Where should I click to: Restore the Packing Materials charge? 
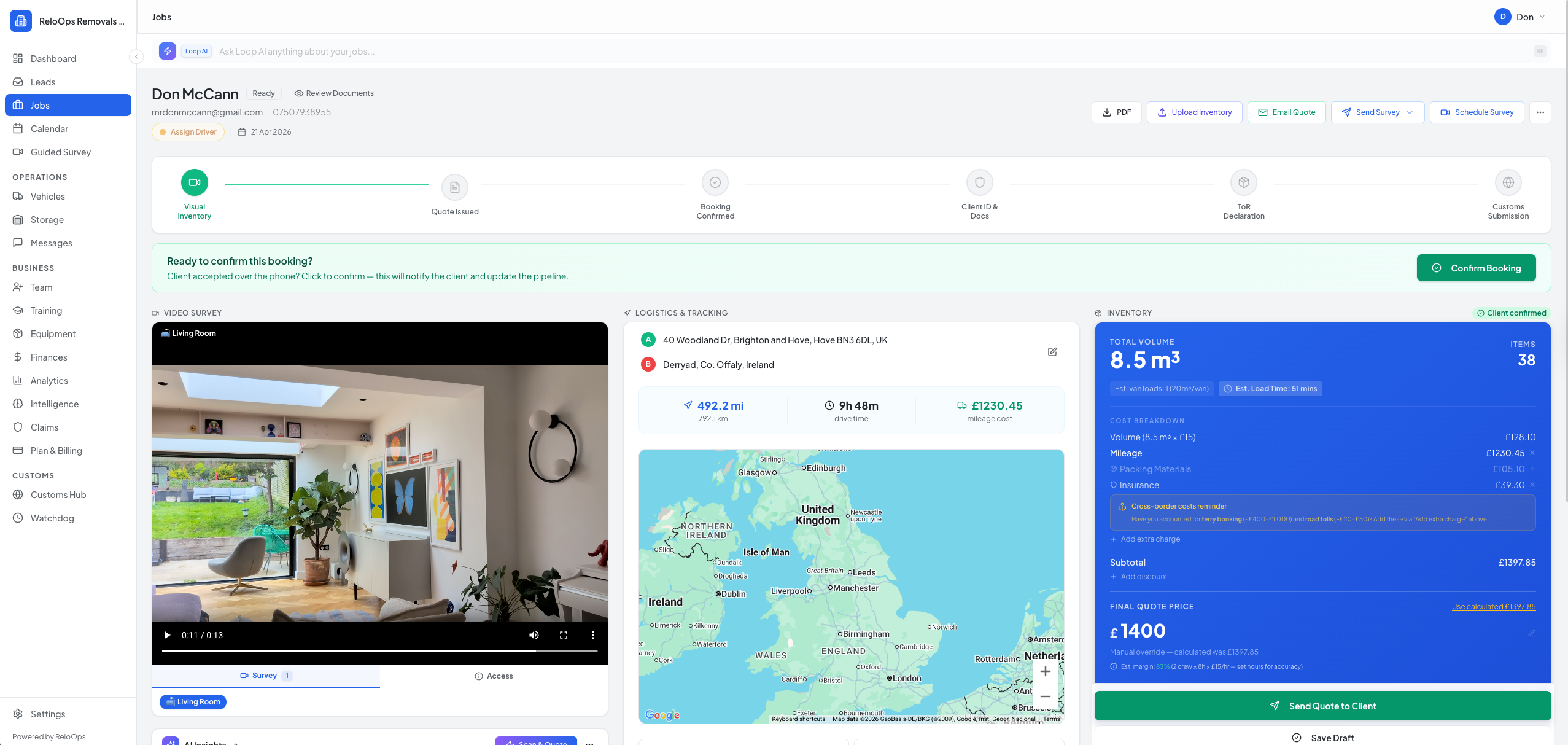click(1532, 469)
